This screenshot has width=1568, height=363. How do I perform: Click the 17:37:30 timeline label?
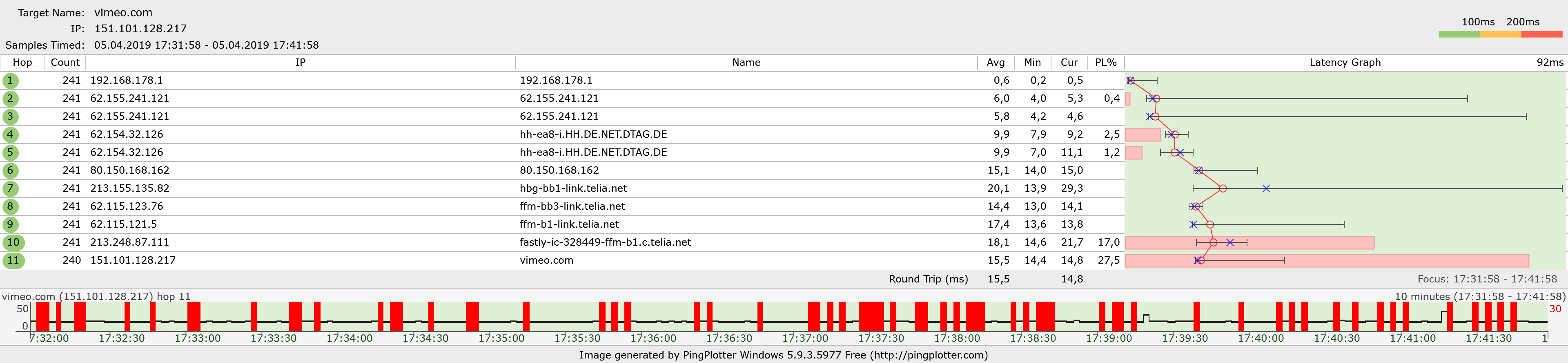click(x=881, y=338)
